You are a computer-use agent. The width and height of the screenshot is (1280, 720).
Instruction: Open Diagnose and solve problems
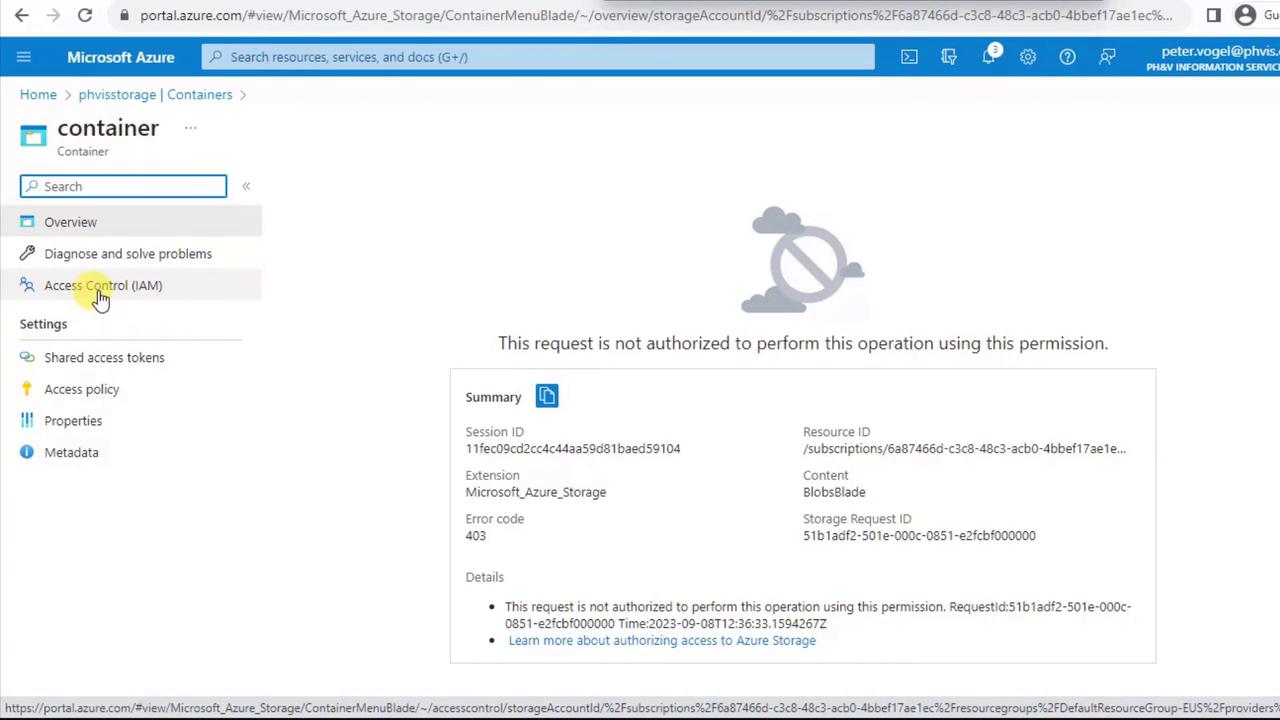point(131,253)
